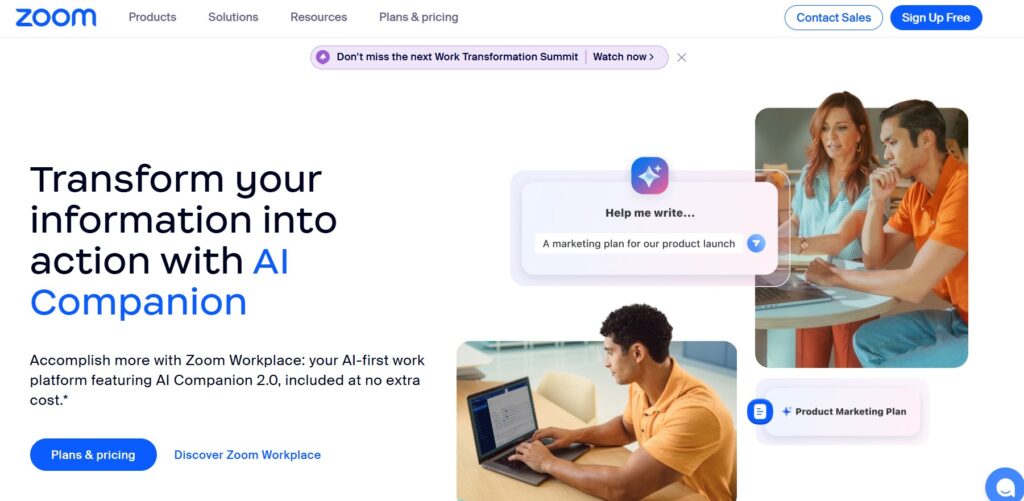Viewport: 1024px width, 501px height.
Task: Click the purple summit banner icon
Action: [x=323, y=57]
